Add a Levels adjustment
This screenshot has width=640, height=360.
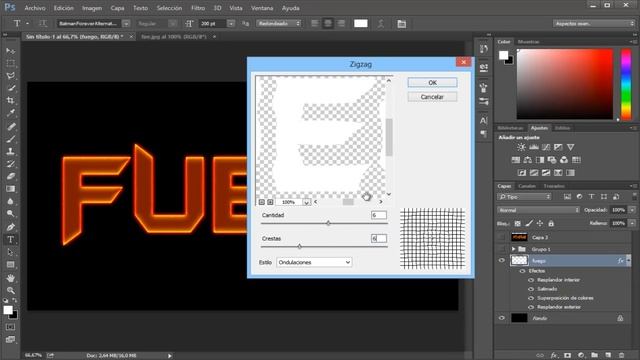pos(533,147)
